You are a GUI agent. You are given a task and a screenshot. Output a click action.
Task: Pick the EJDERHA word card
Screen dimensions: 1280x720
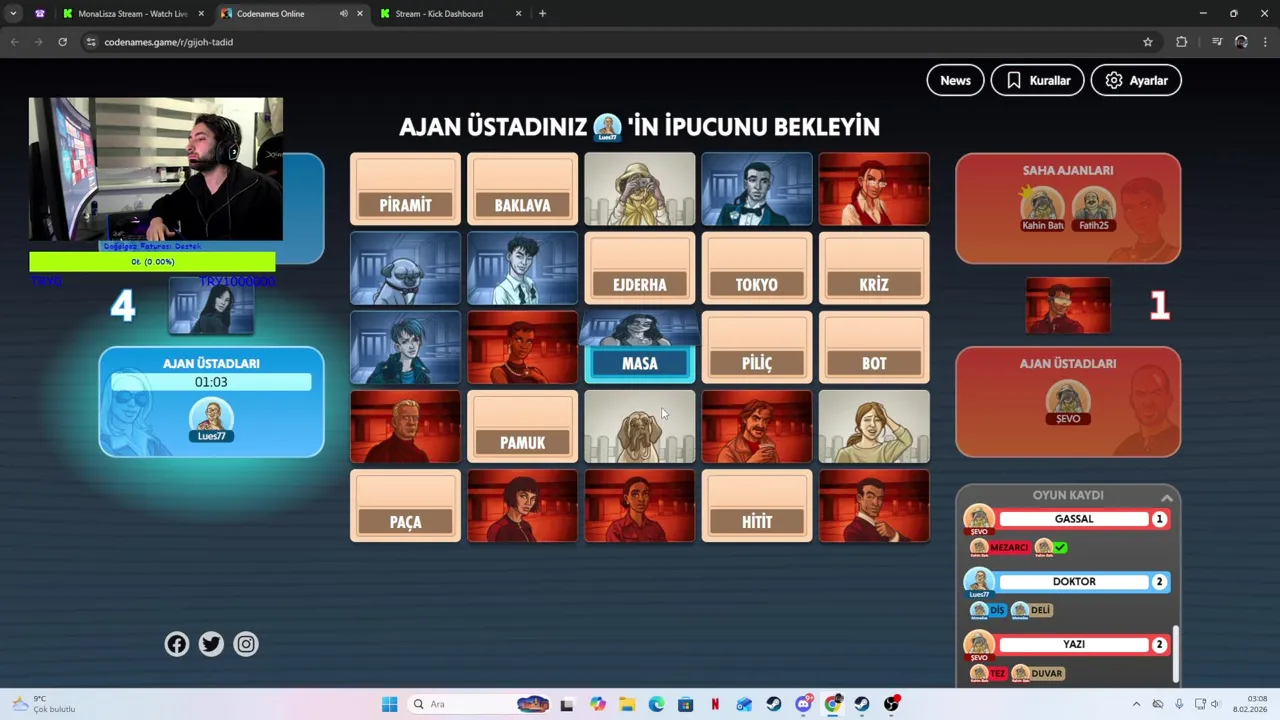(639, 268)
